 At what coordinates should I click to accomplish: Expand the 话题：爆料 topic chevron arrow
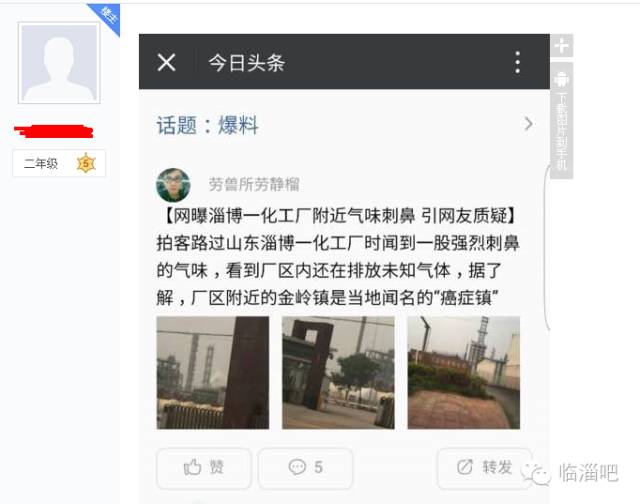tap(528, 124)
